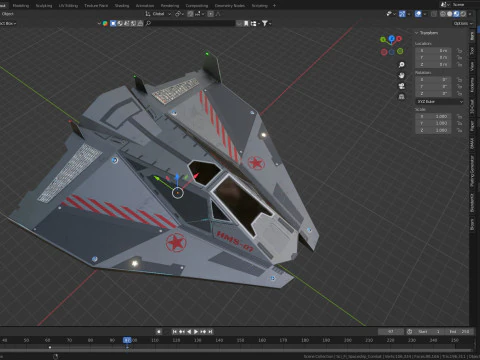Switch to Geometry Nodes workspace tab

pos(230,6)
